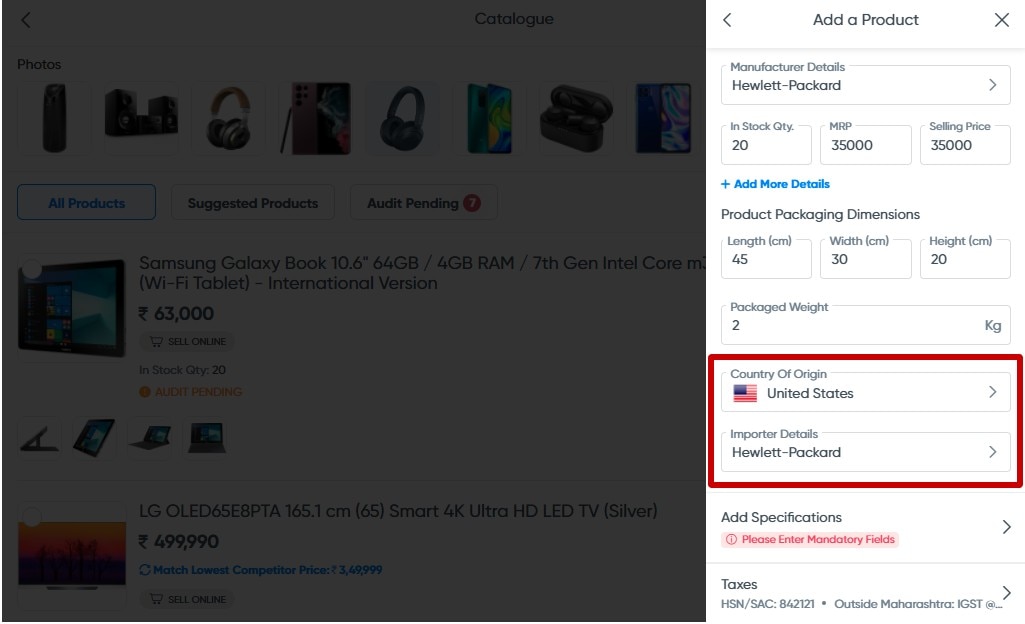Click the Add More Details link

point(775,184)
